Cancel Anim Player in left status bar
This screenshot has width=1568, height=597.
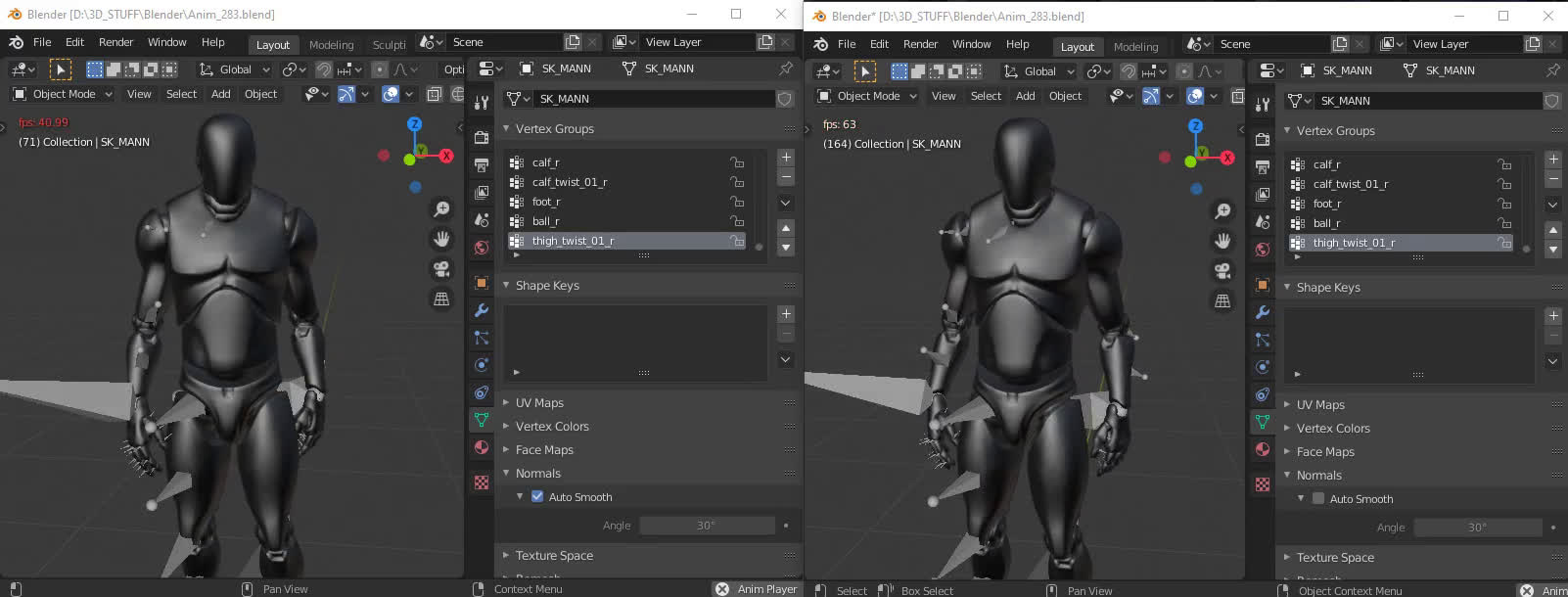722,589
